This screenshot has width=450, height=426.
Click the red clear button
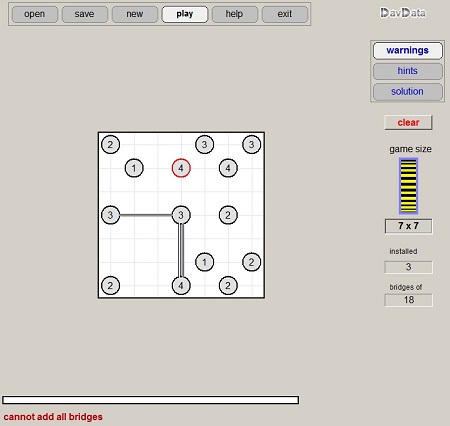[x=408, y=123]
